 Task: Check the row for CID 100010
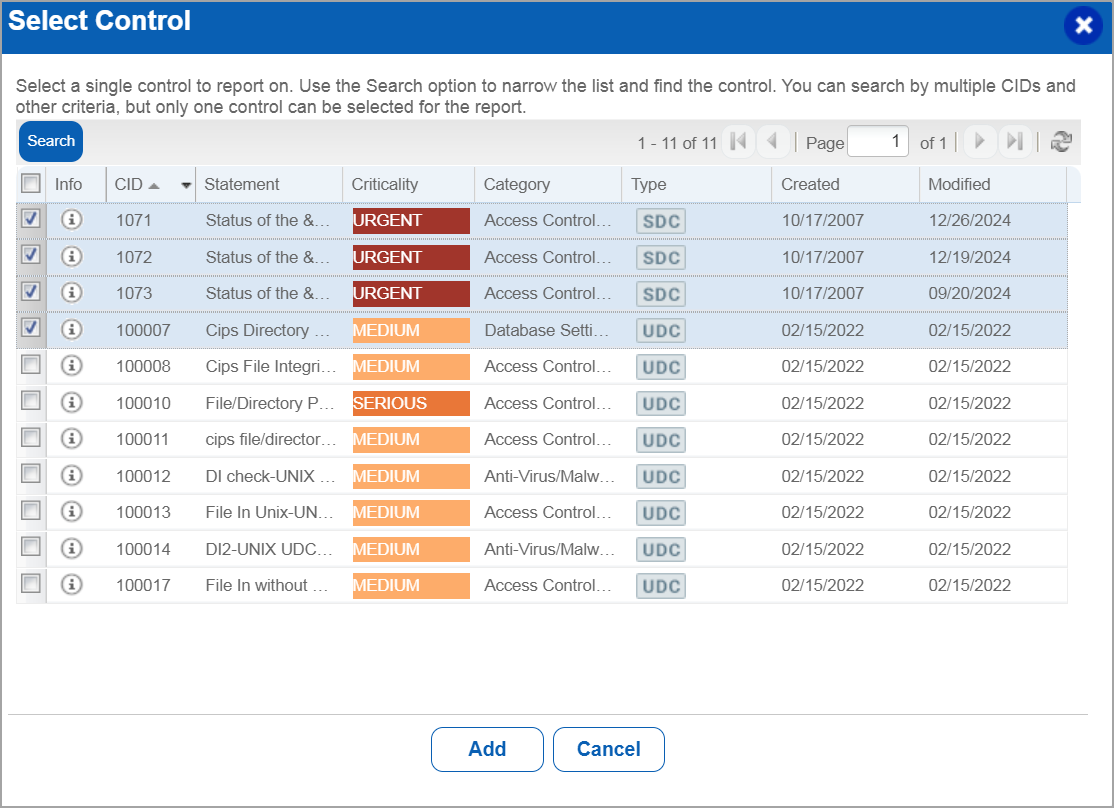(30, 402)
